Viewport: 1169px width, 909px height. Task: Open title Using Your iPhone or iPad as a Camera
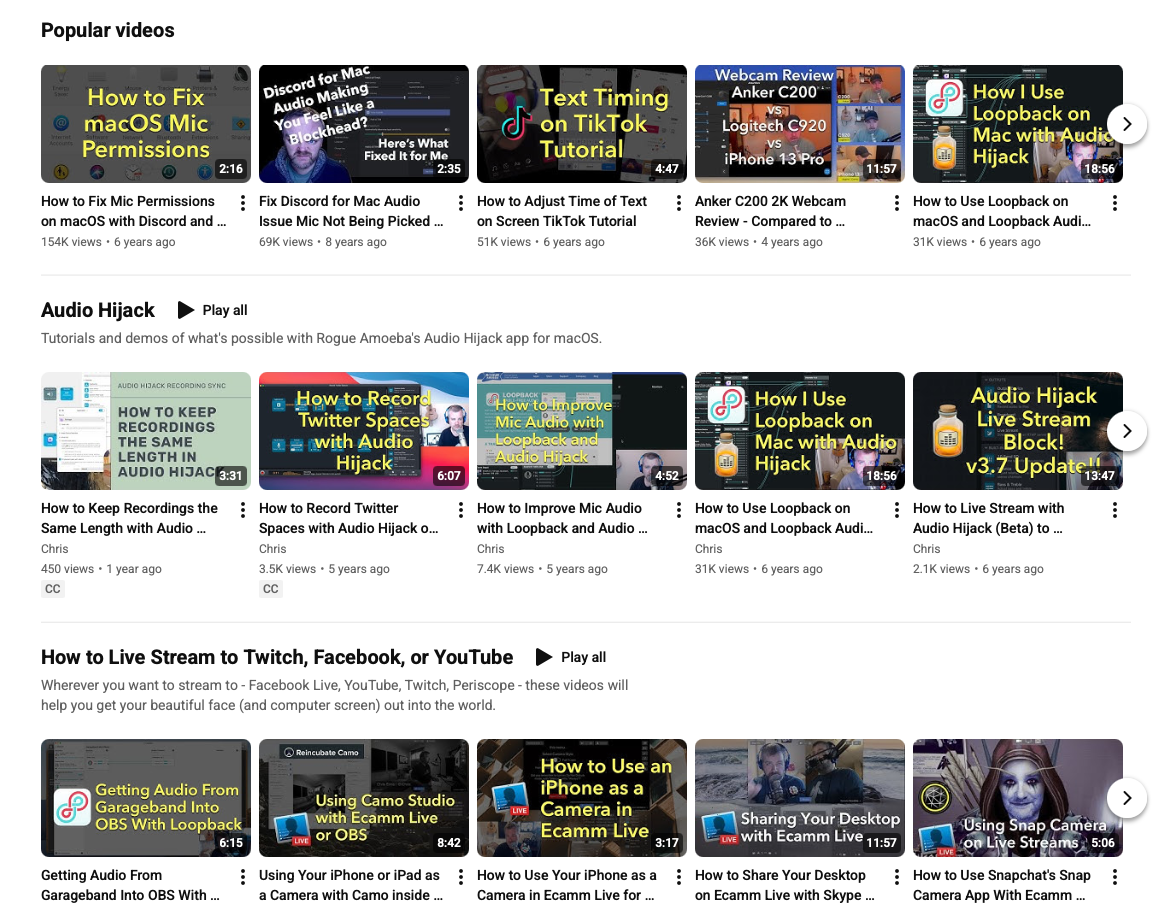[351, 885]
